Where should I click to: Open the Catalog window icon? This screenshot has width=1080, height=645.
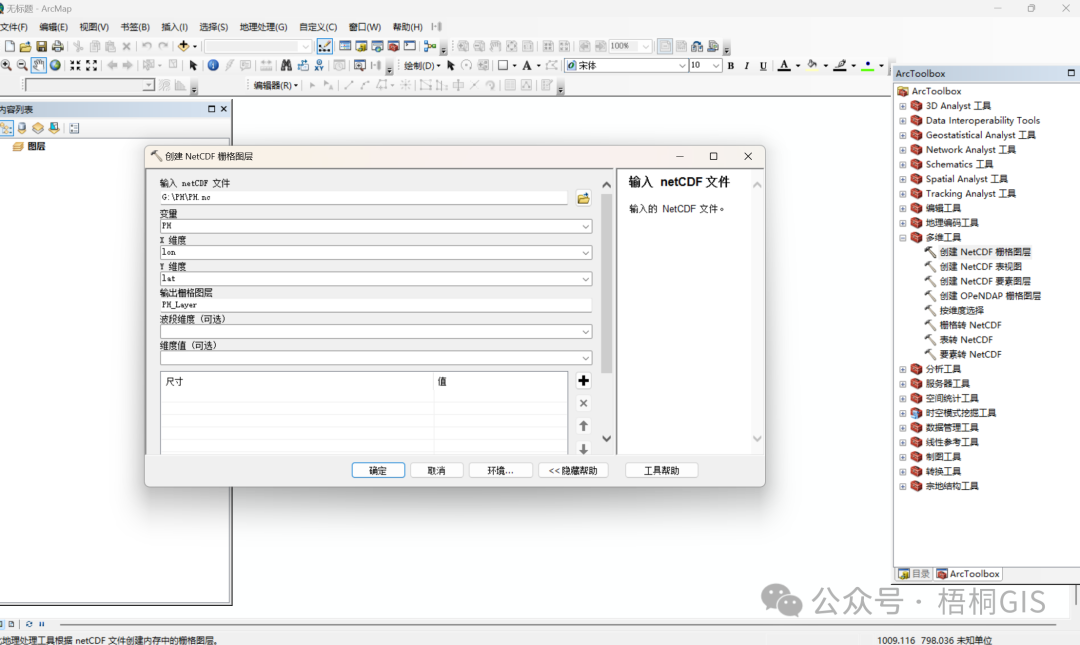(361, 46)
